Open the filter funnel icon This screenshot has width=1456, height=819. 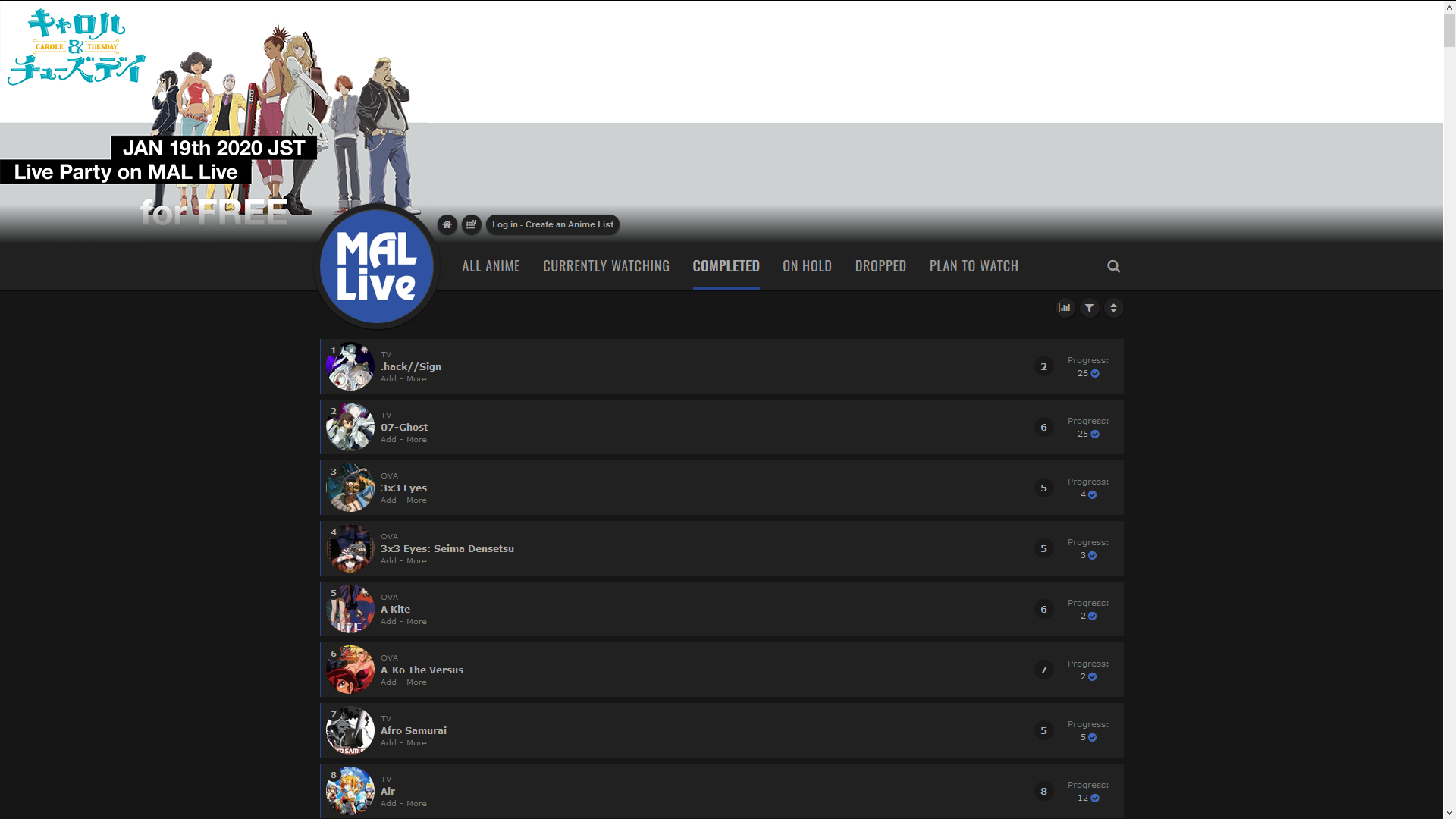click(x=1089, y=308)
